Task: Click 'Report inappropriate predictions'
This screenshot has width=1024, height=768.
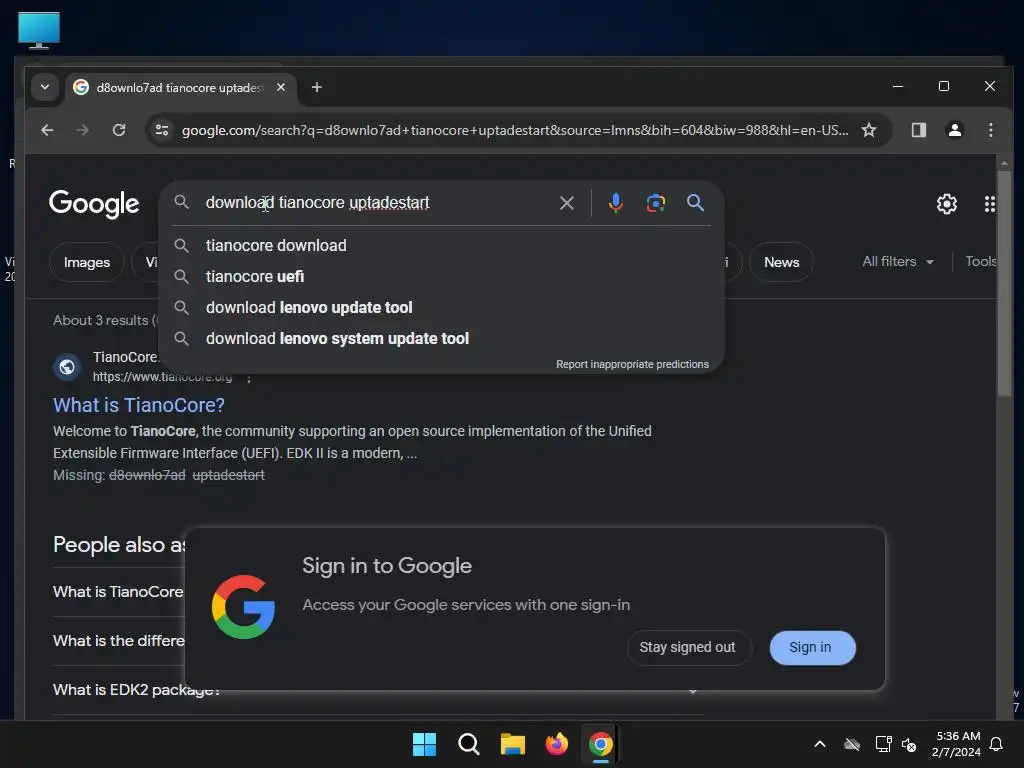Action: [632, 364]
